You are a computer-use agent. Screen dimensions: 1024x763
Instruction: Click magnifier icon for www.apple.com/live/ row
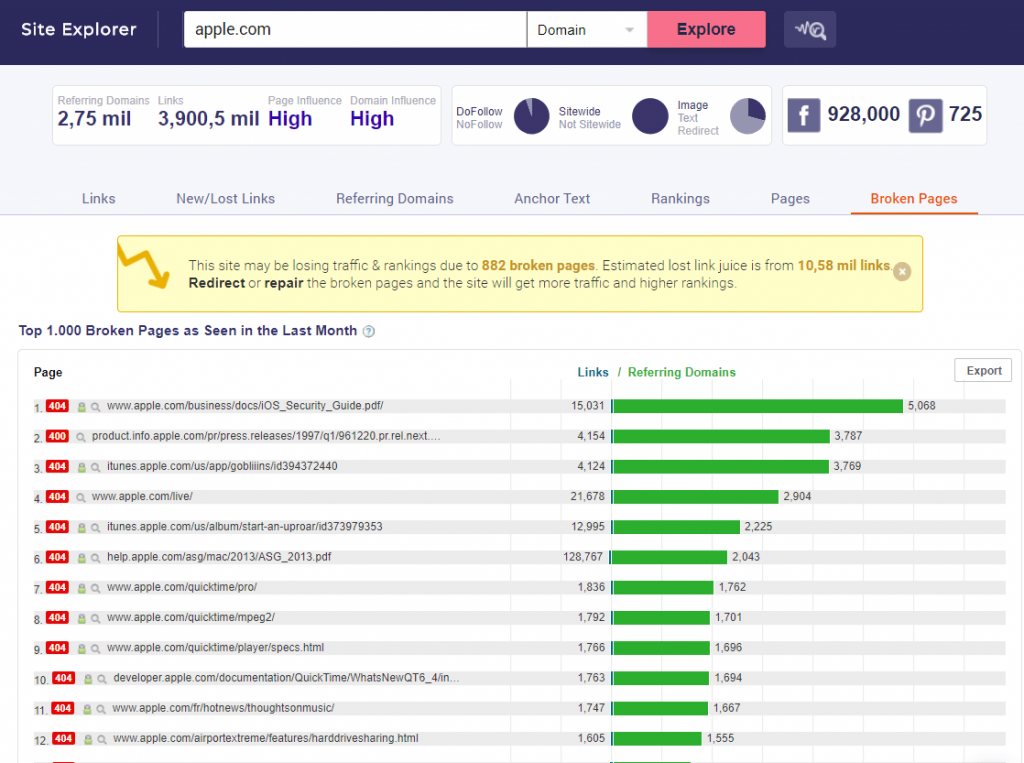(x=81, y=498)
